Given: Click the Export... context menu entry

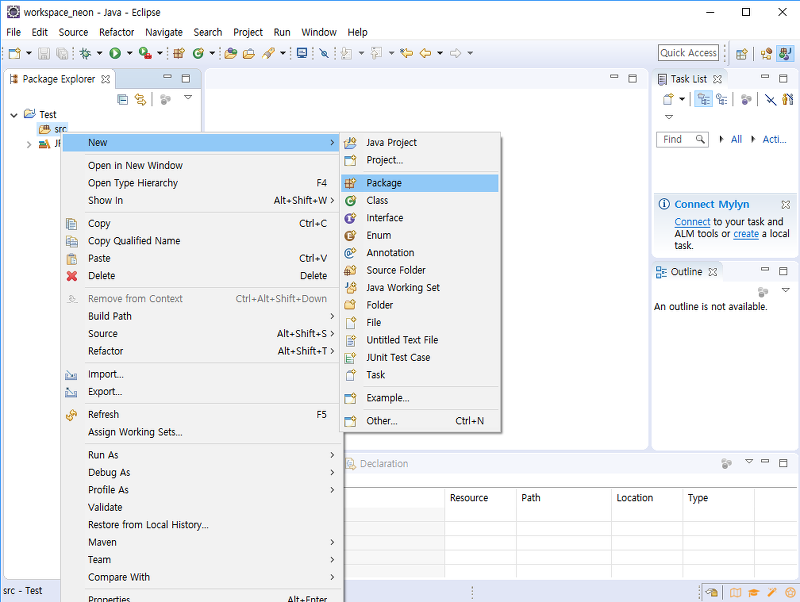Looking at the screenshot, I should click(202, 392).
